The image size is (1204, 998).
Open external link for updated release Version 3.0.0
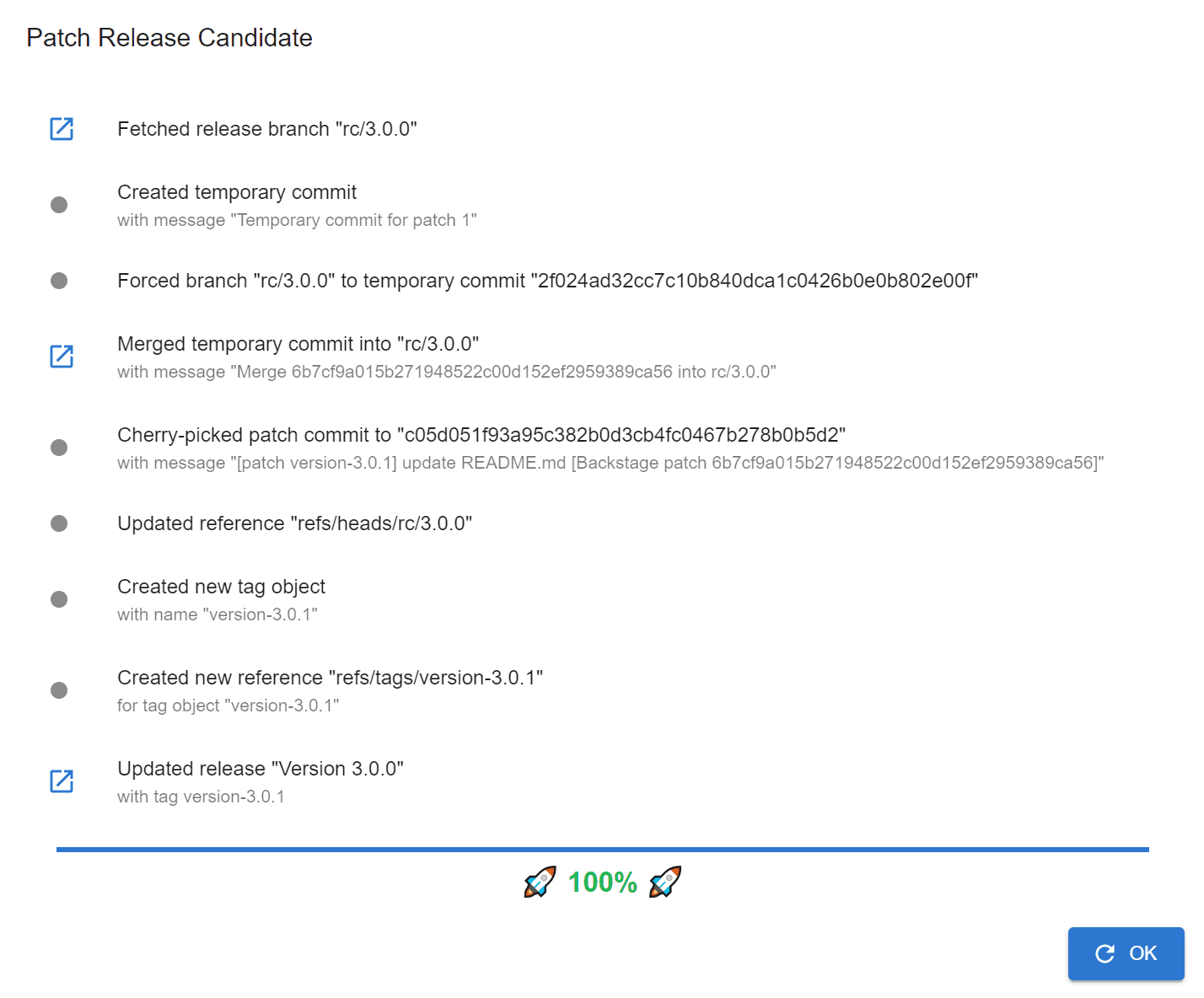(62, 781)
